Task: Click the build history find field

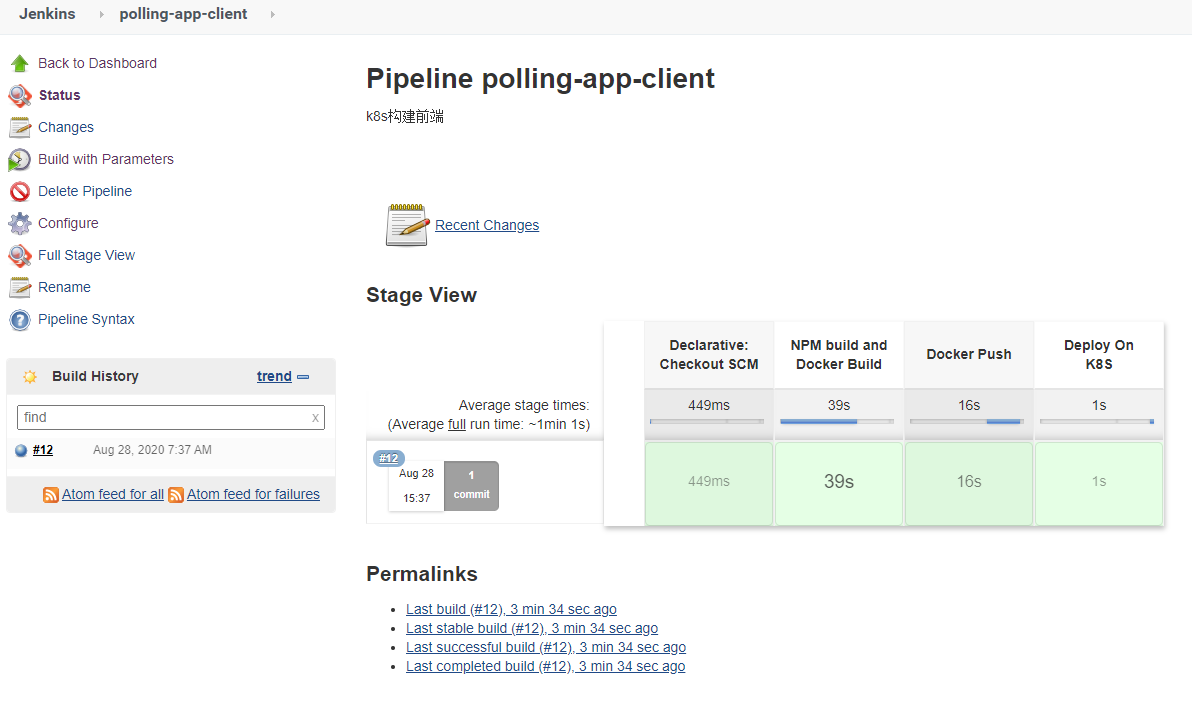Action: click(165, 417)
